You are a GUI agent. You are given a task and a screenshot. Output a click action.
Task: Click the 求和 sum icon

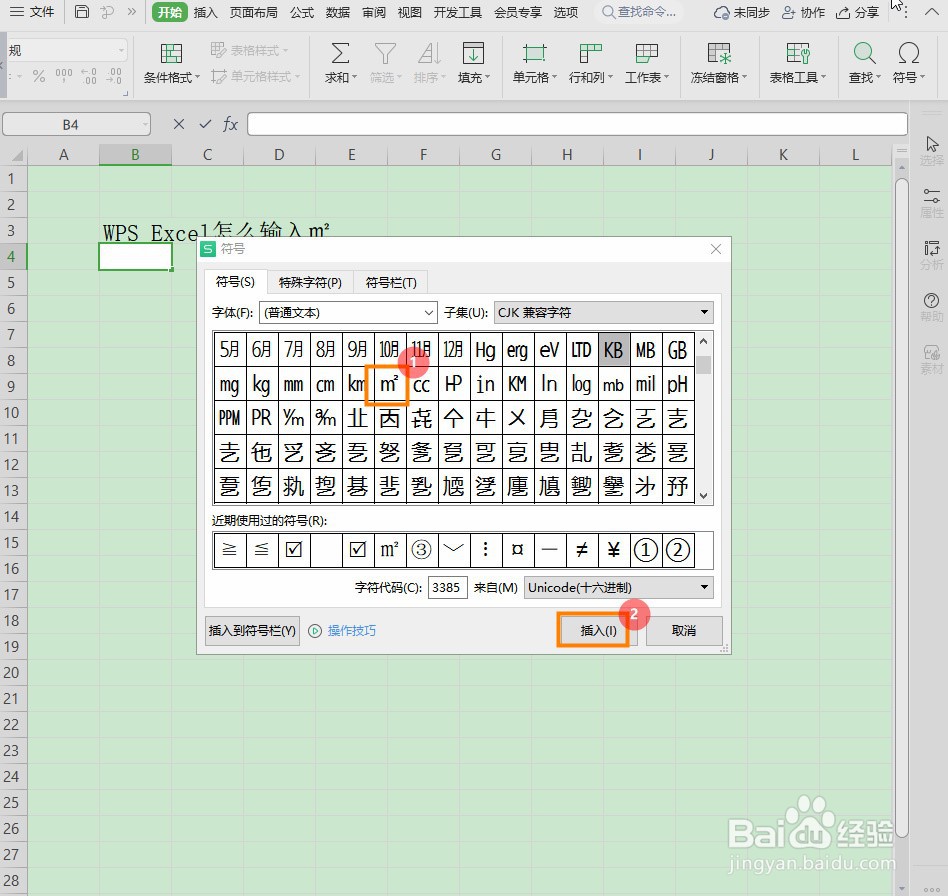(x=340, y=53)
